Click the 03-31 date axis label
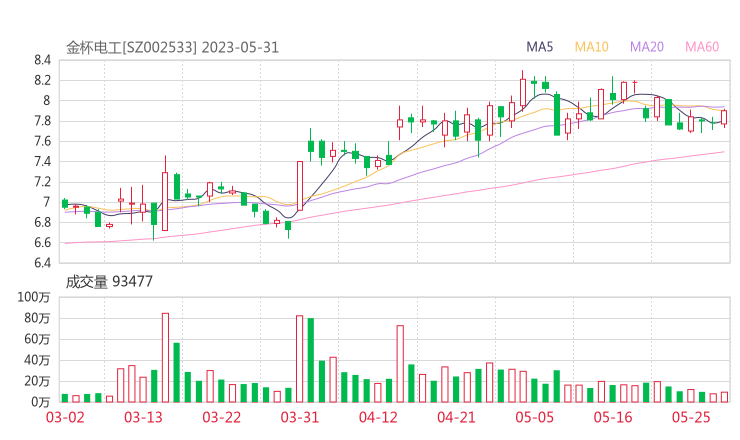Image resolution: width=740 pixels, height=440 pixels. click(300, 417)
